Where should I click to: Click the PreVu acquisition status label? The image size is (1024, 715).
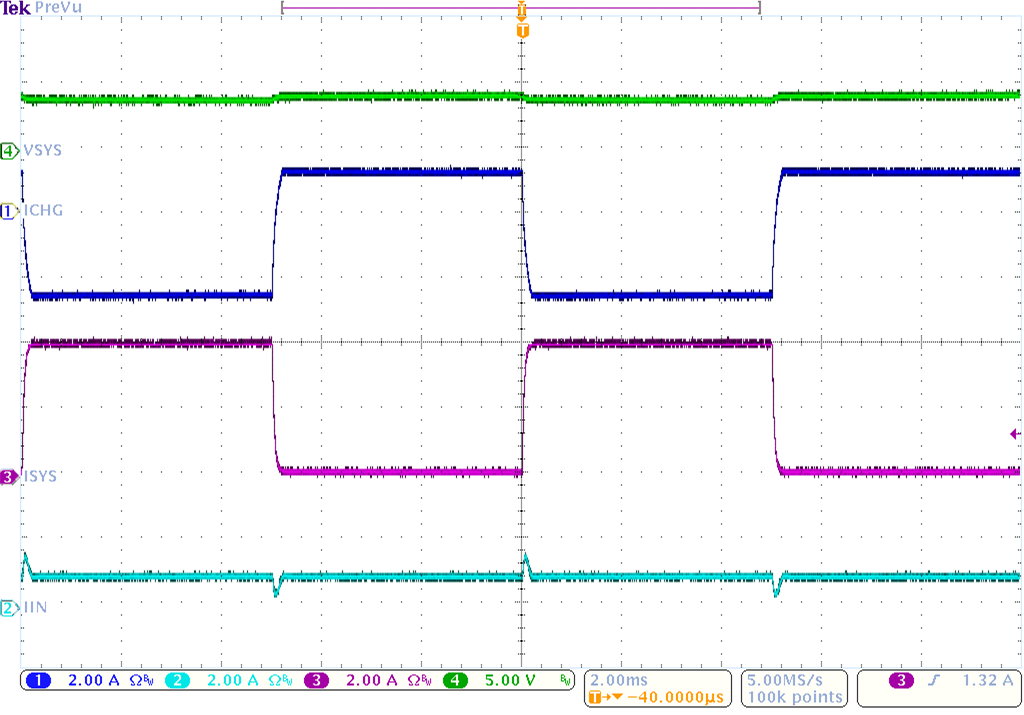[x=57, y=8]
